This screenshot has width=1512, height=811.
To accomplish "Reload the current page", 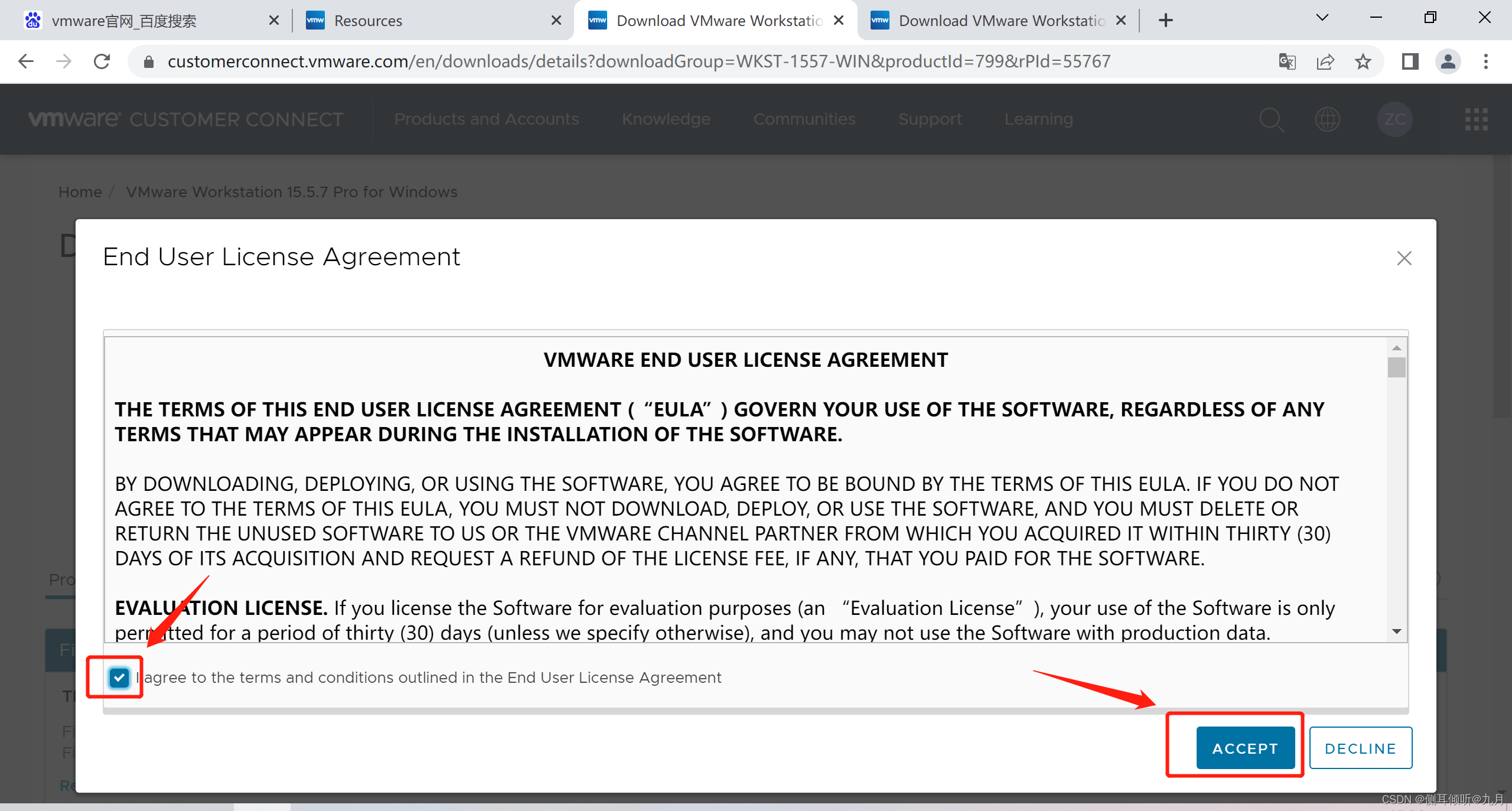I will pos(102,61).
